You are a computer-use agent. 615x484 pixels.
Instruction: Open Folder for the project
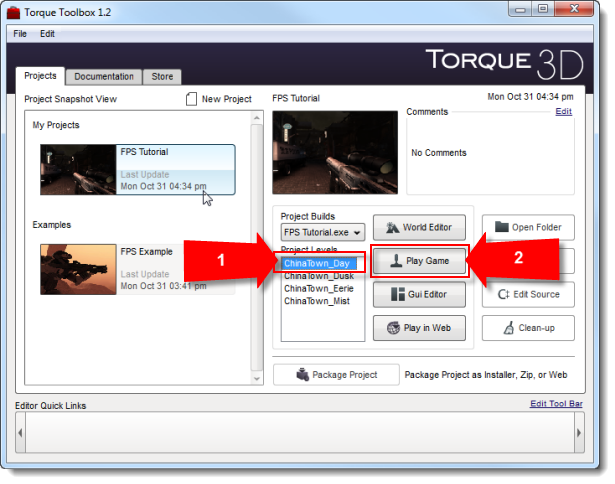point(528,227)
